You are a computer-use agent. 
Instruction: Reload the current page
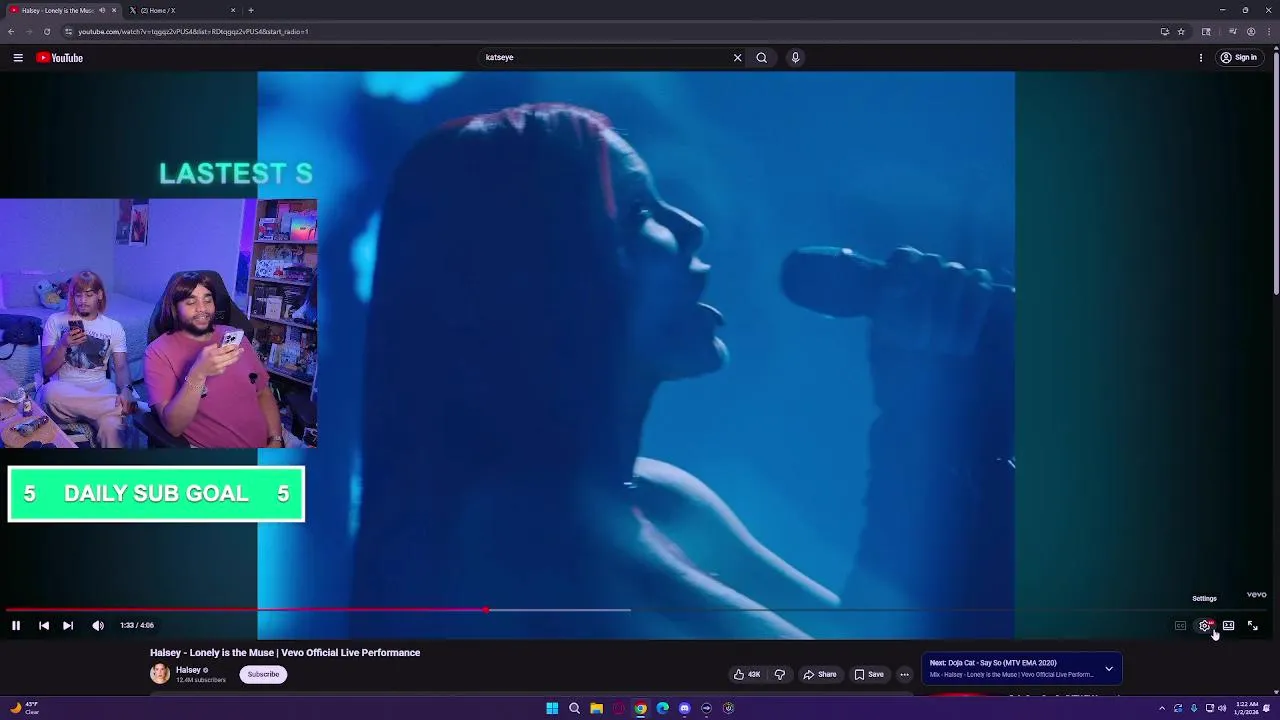point(46,31)
